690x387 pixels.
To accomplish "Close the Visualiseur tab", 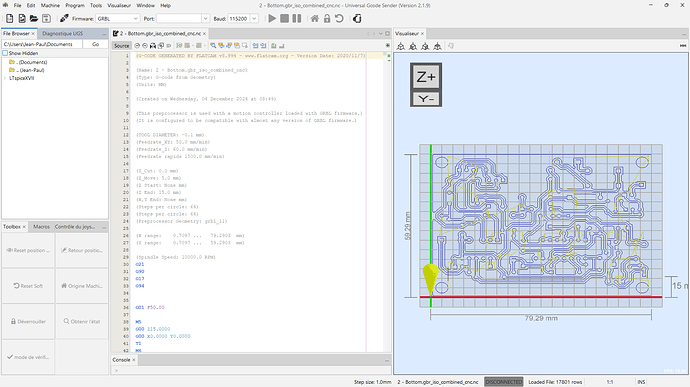I will coord(422,33).
